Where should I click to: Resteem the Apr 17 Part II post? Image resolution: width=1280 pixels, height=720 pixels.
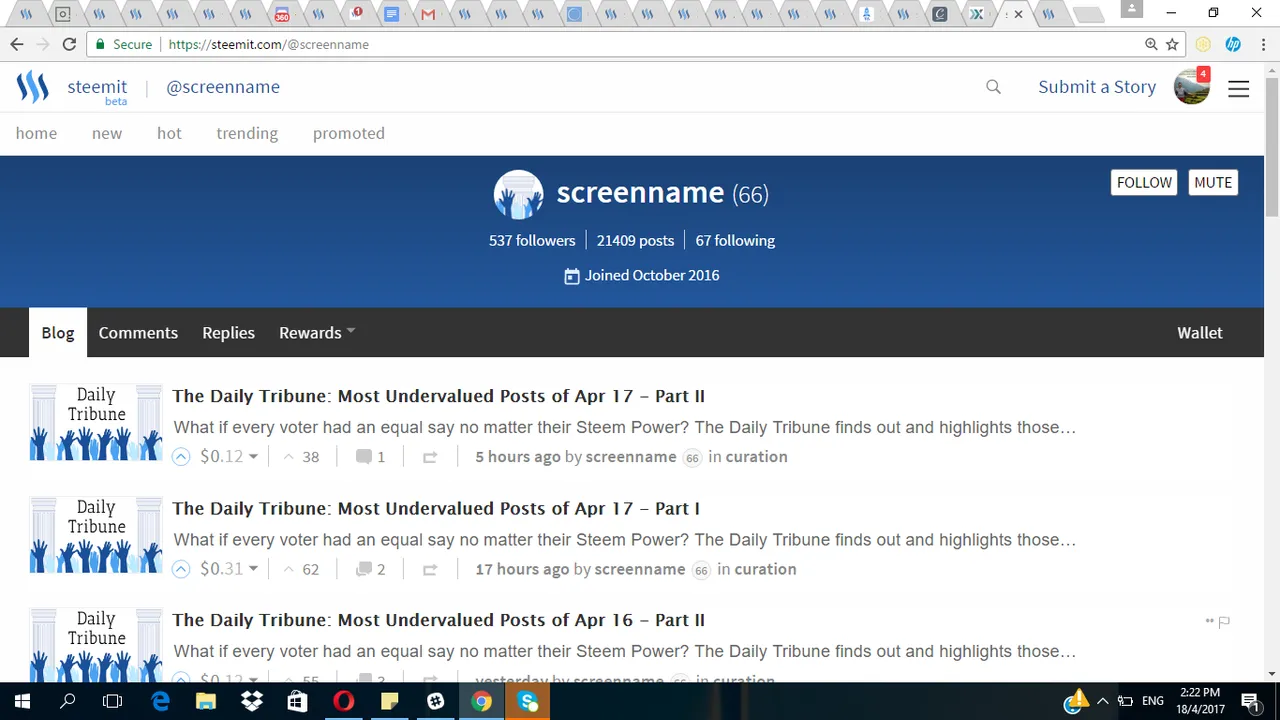[x=430, y=457]
